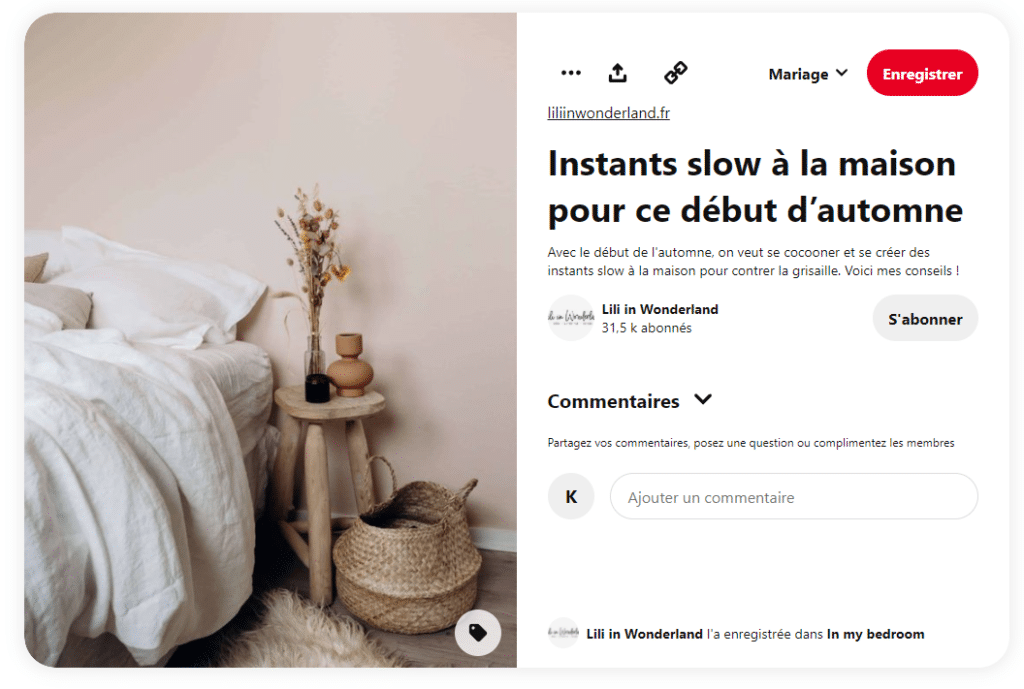
Task: Click the share upload icon
Action: point(618,73)
